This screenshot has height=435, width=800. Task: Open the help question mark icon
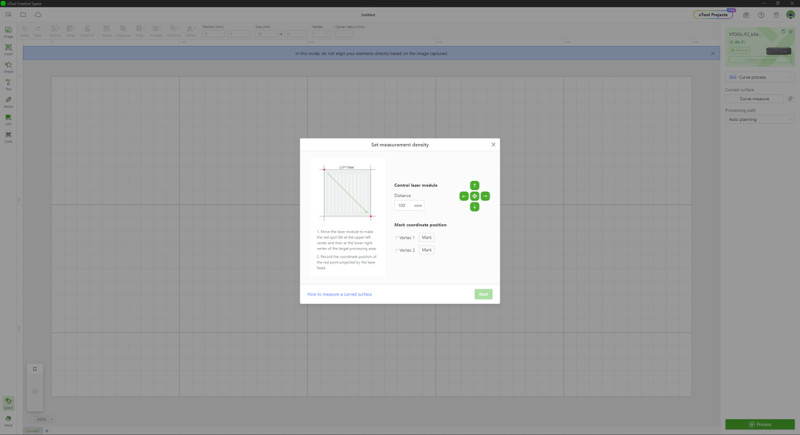pos(761,15)
